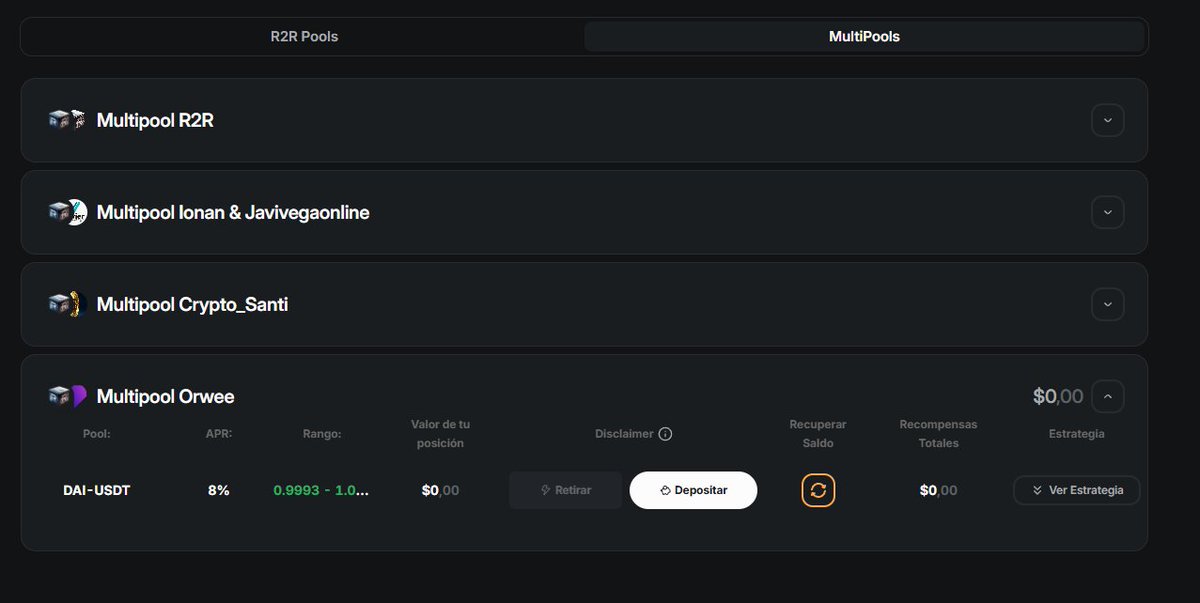
Task: Click the Recompensas Totales $0,00 amount
Action: 938,490
